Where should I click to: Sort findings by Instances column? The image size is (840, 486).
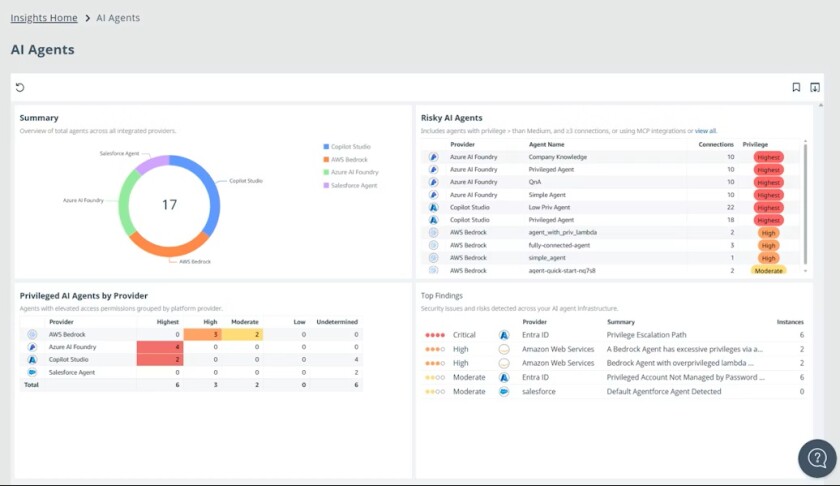pos(790,322)
